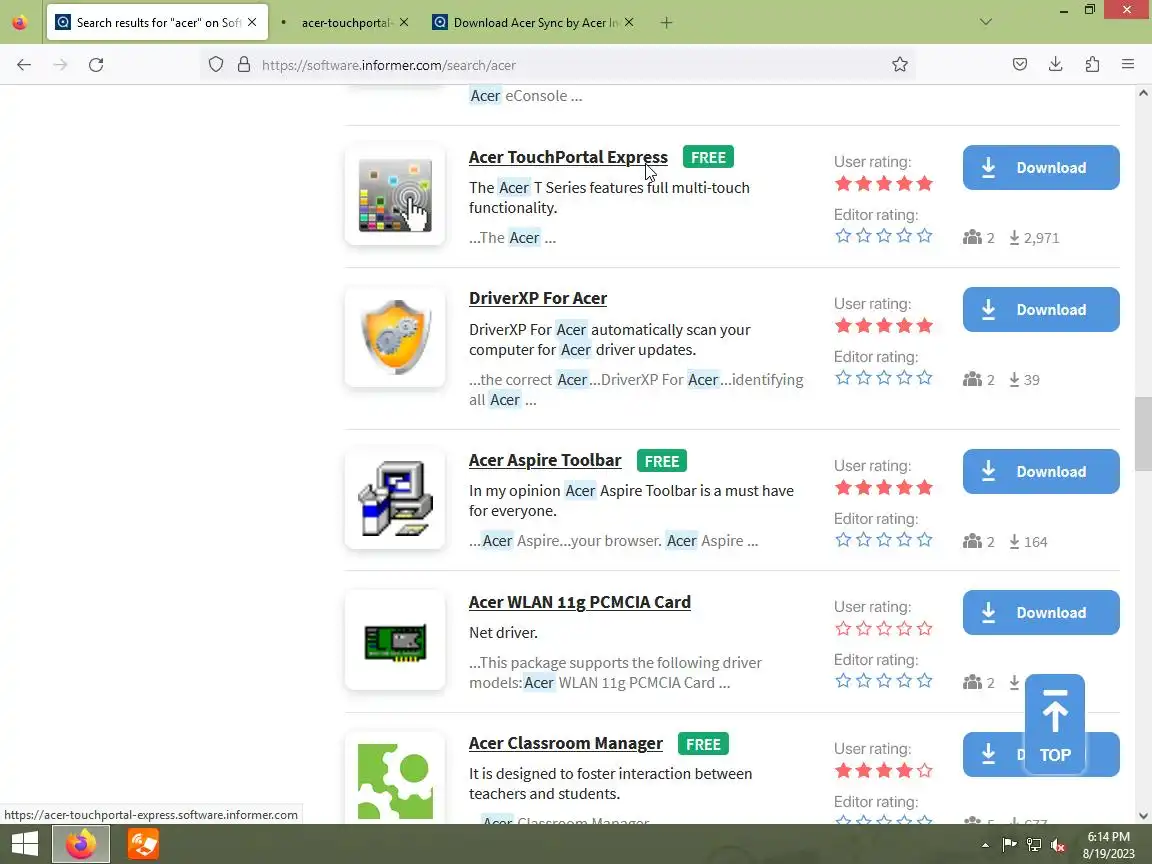Close the acer-touchportal tab
Viewport: 1152px width, 864px height.
[404, 23]
